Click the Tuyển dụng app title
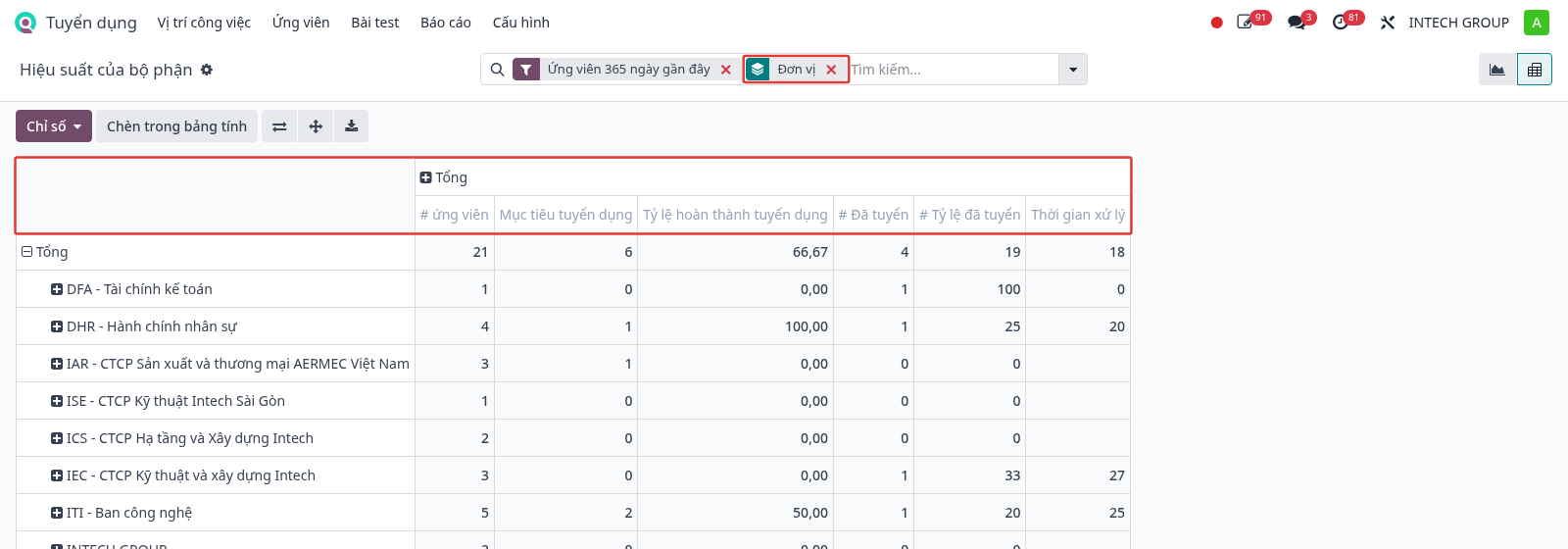This screenshot has width=1568, height=549. pyautogui.click(x=91, y=23)
